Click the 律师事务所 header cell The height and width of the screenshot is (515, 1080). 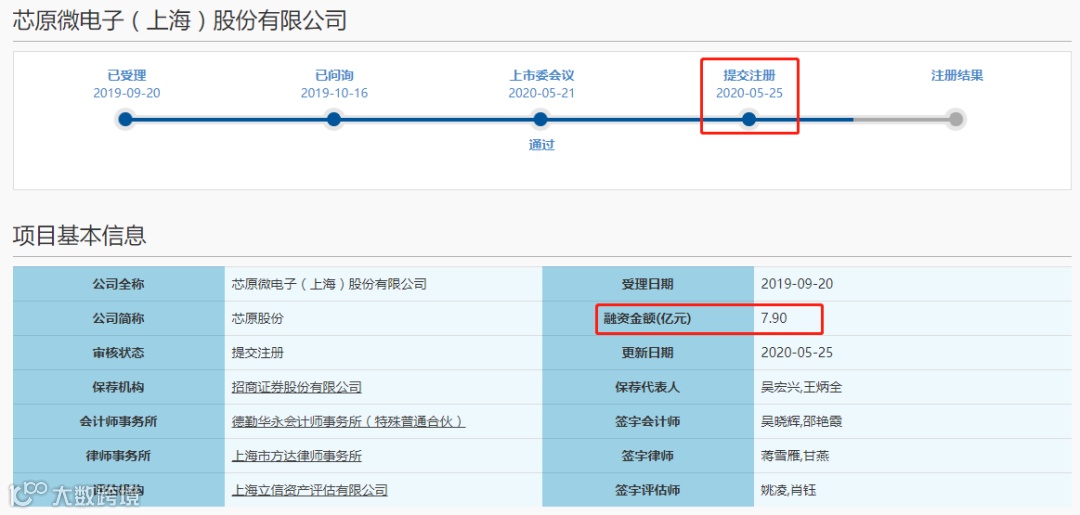pyautogui.click(x=118, y=456)
